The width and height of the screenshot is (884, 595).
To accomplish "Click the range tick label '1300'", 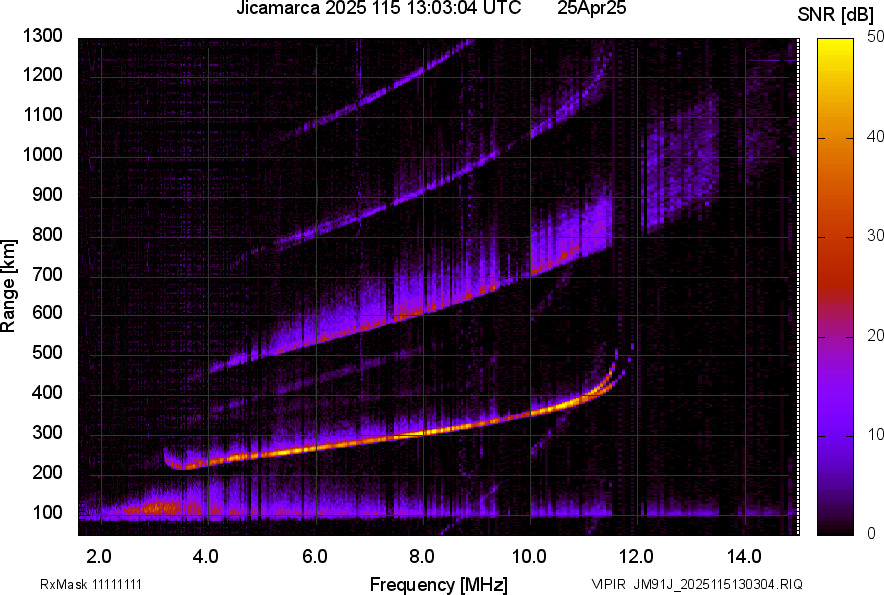I will (x=42, y=36).
